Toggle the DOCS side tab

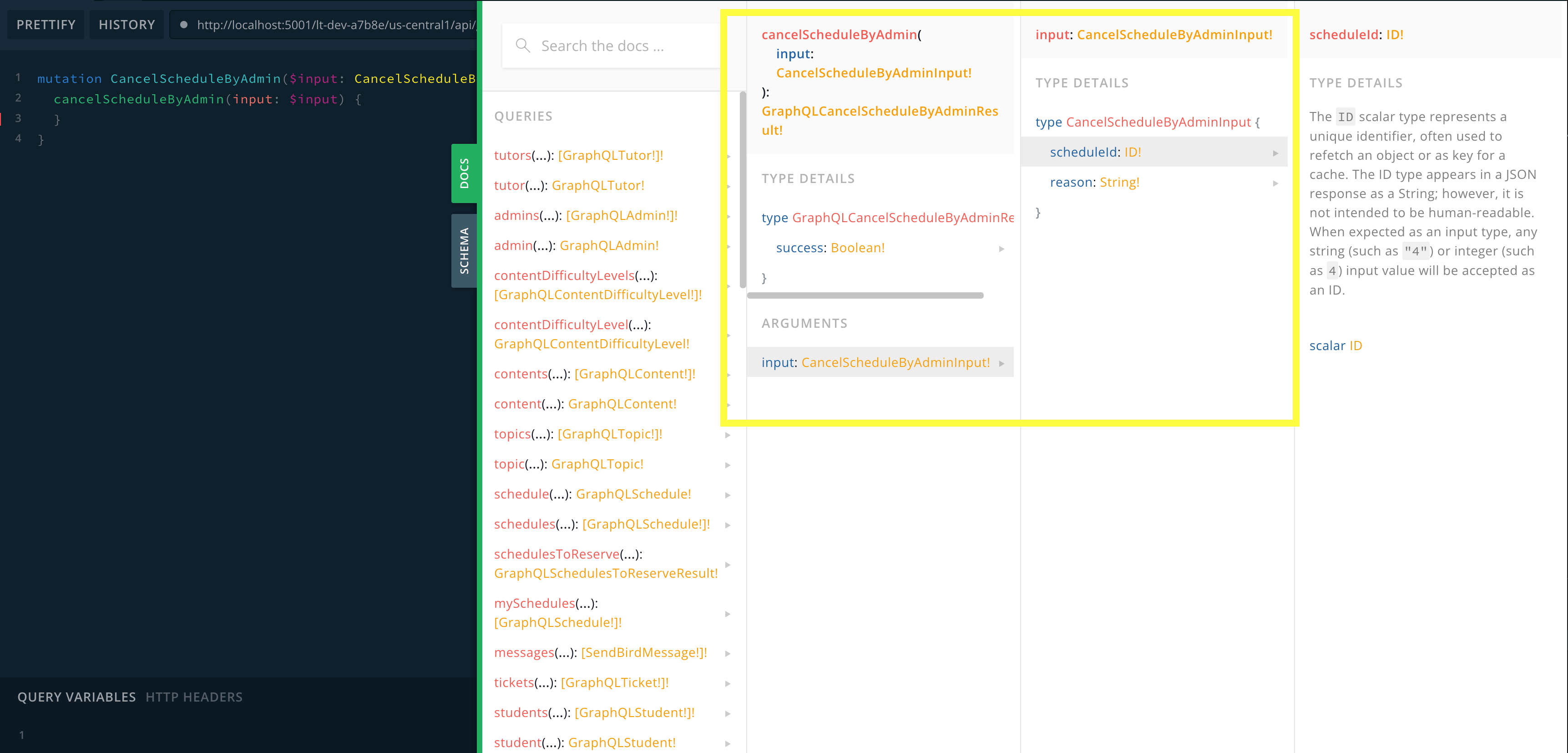coord(464,173)
